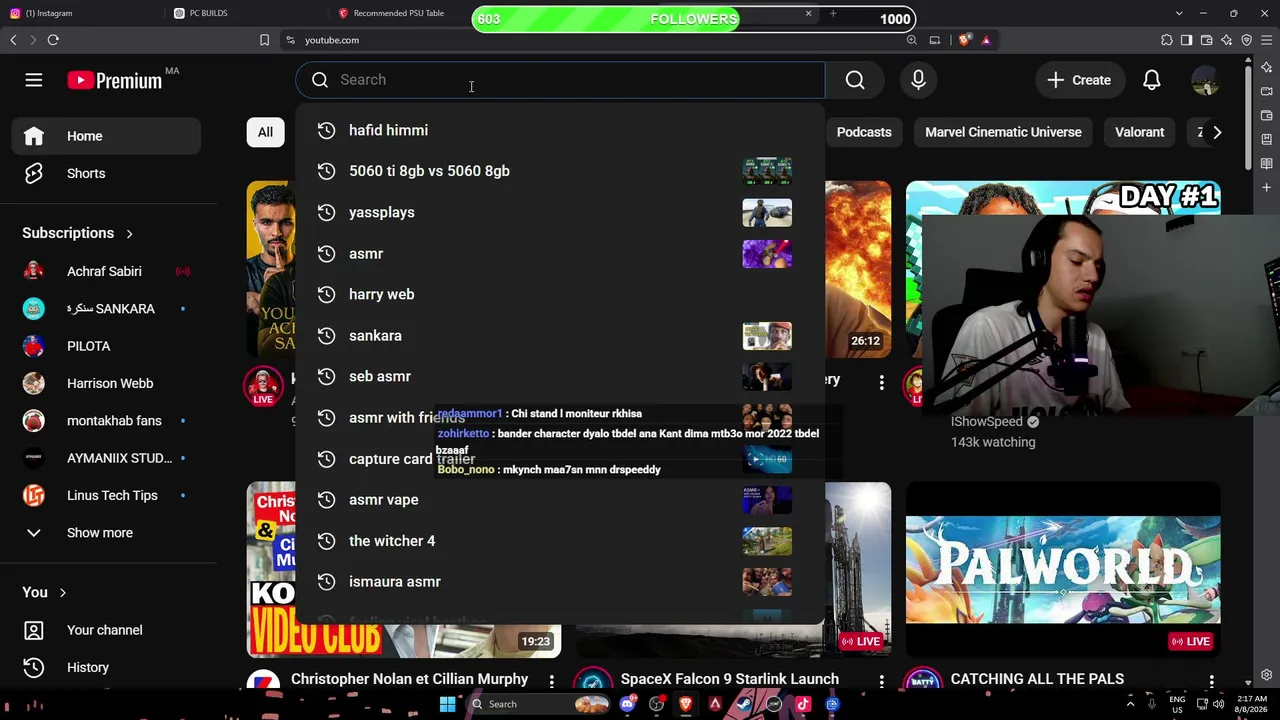This screenshot has height=720, width=1280.
Task: Open the tab search dropdown arrow
Action: [1179, 13]
